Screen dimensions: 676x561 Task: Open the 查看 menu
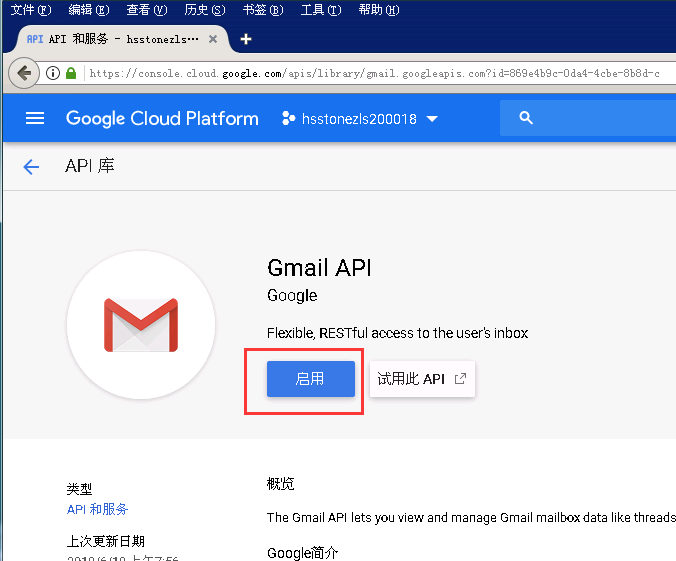pos(147,9)
